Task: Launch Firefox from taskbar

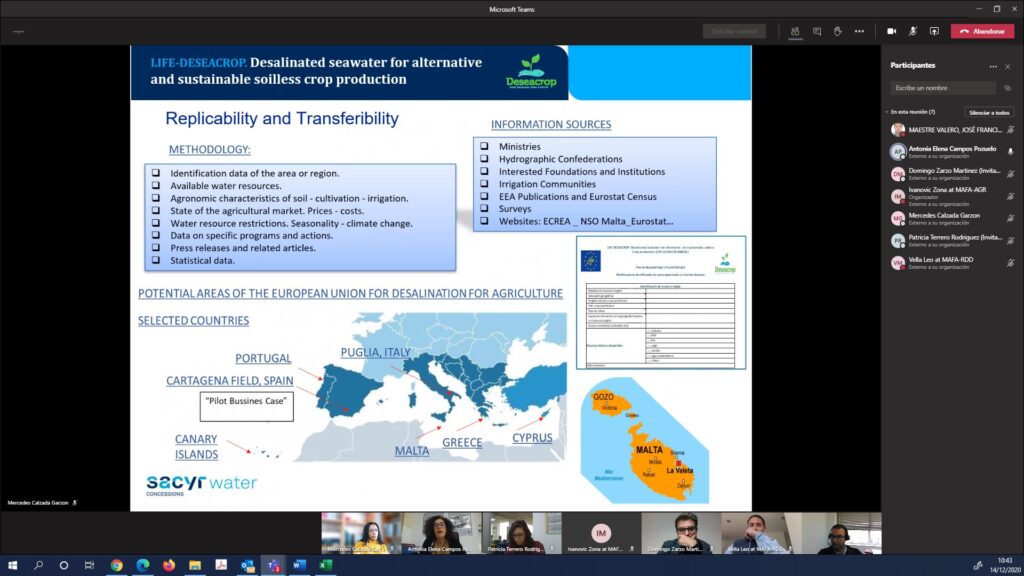Action: (168, 565)
